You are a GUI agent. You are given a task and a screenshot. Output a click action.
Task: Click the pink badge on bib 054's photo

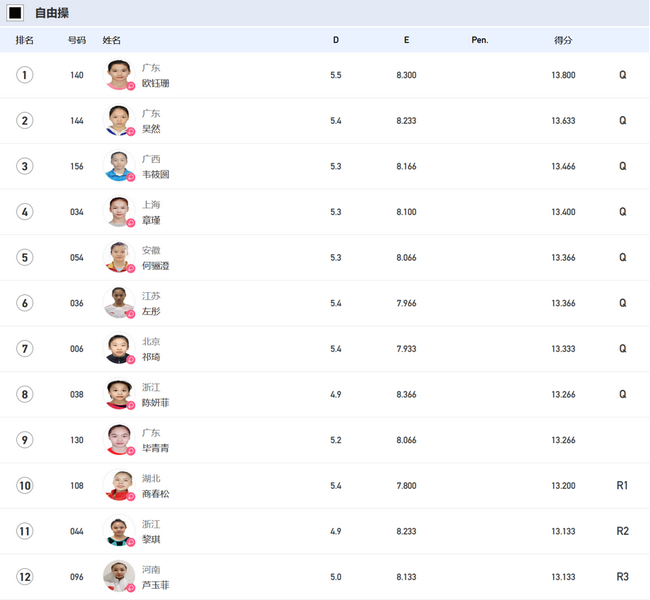pyautogui.click(x=131, y=269)
